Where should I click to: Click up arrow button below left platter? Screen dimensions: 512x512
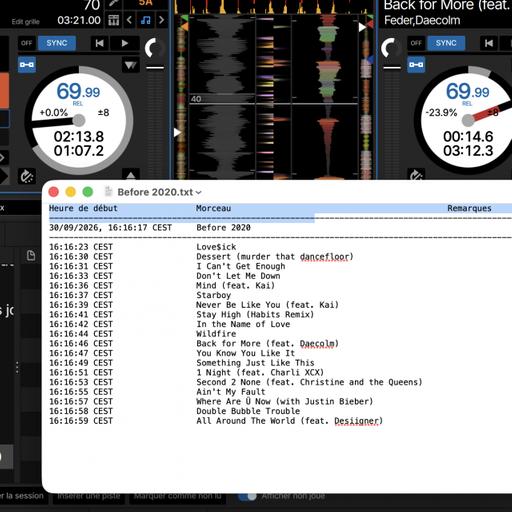pyautogui.click(x=131, y=175)
